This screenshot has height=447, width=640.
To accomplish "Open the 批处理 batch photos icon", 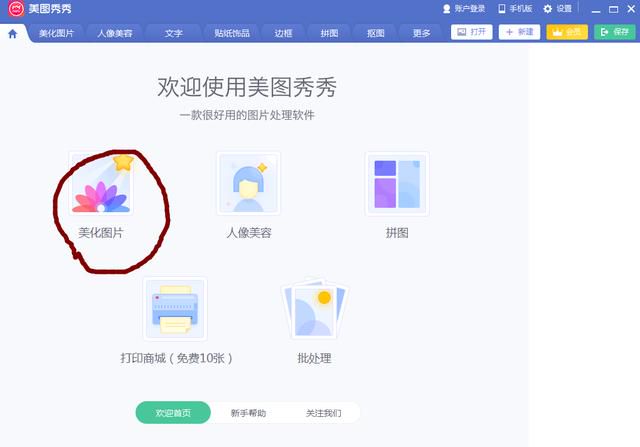I will coord(314,309).
